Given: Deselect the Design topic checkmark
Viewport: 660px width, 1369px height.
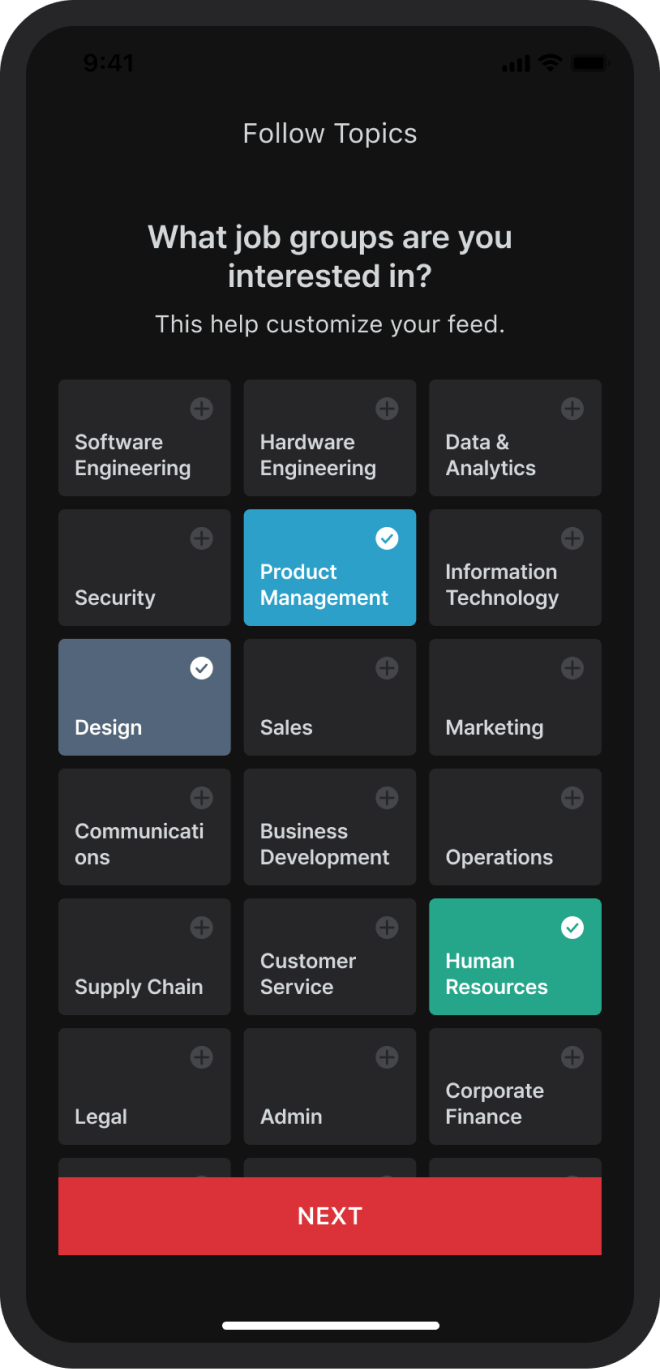Looking at the screenshot, I should click(201, 669).
